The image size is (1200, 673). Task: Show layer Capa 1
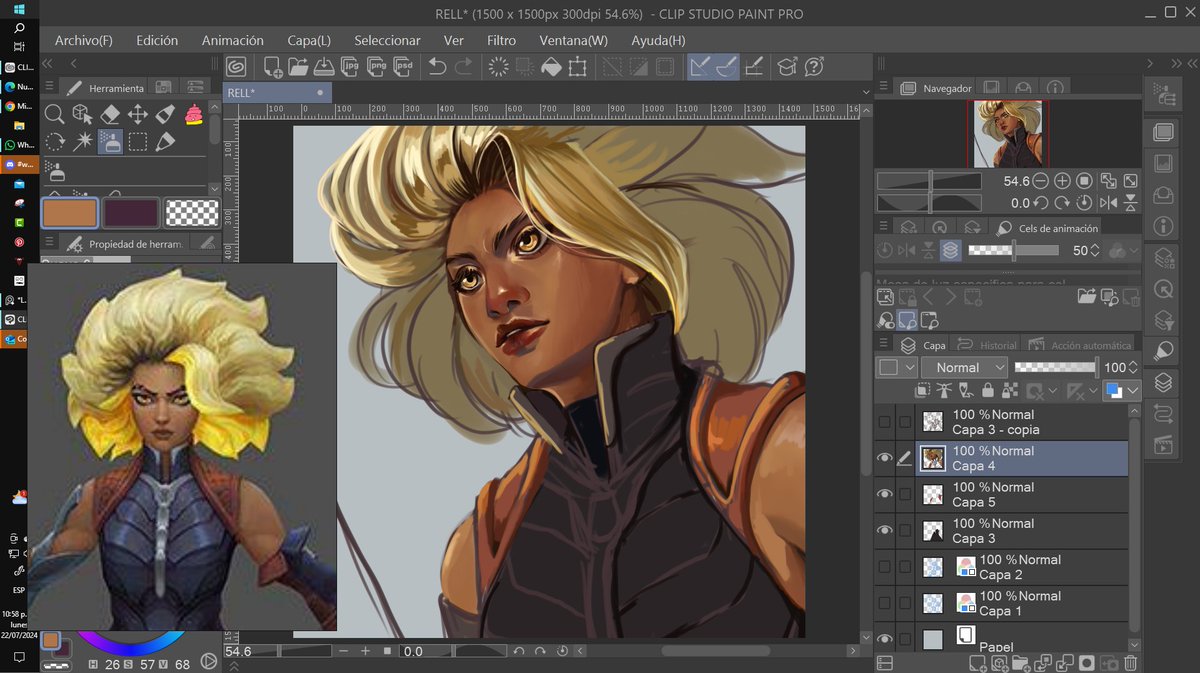(x=884, y=603)
